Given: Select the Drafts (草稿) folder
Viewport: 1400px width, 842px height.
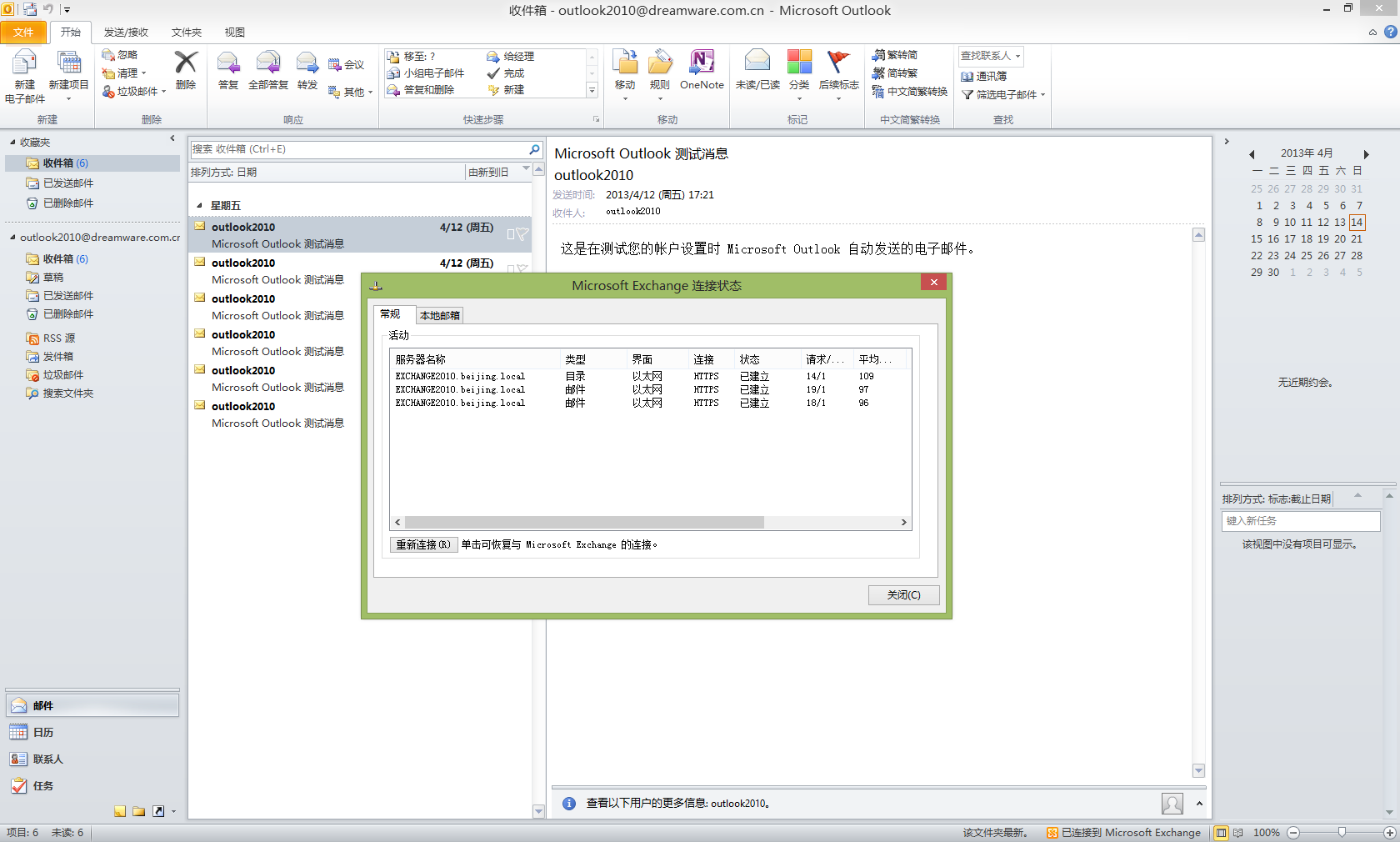Looking at the screenshot, I should 53,278.
